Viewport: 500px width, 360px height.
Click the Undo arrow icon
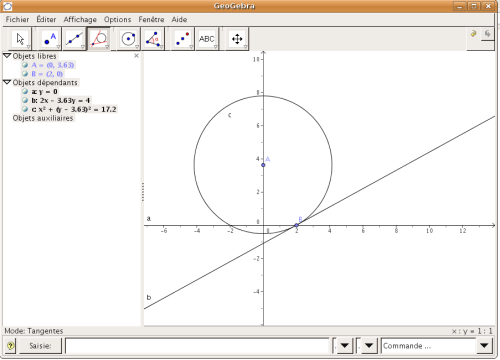473,34
